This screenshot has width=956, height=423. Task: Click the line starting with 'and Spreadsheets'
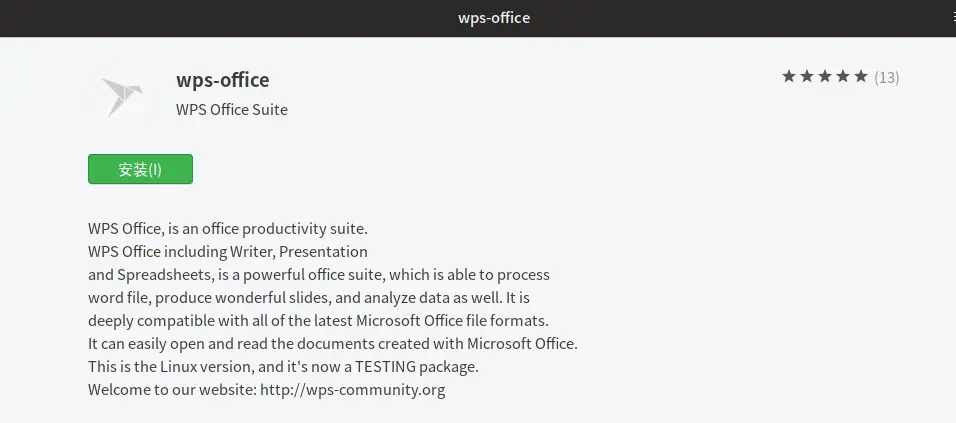(x=319, y=275)
